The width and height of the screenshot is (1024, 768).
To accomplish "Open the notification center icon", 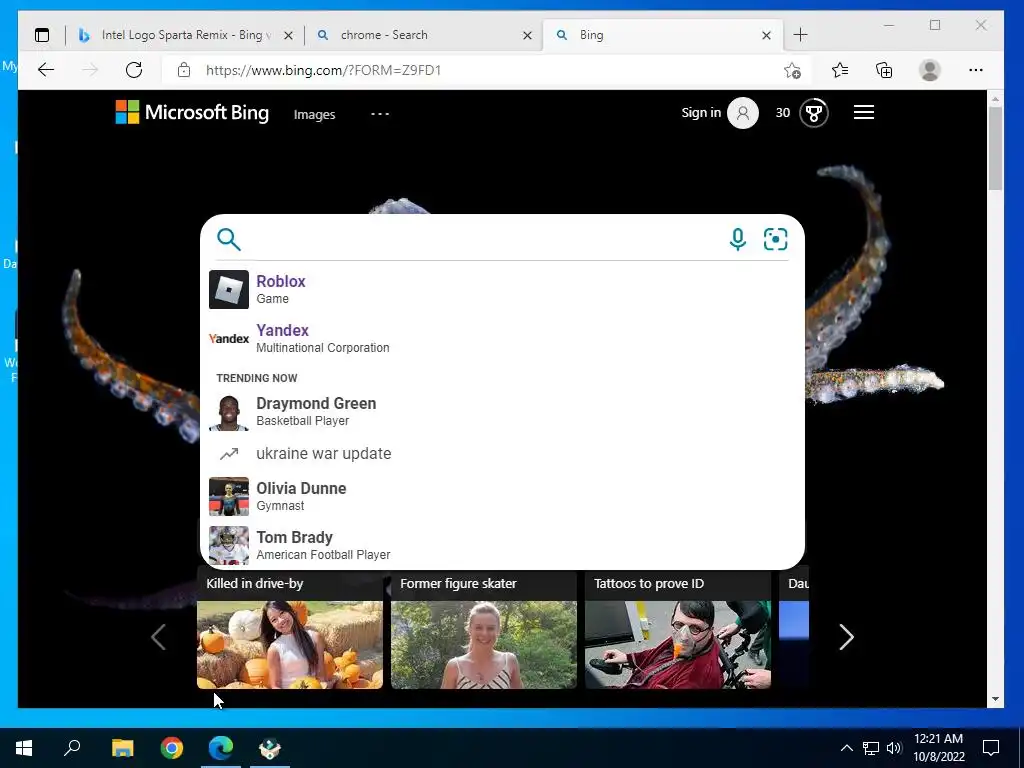I will coord(991,748).
